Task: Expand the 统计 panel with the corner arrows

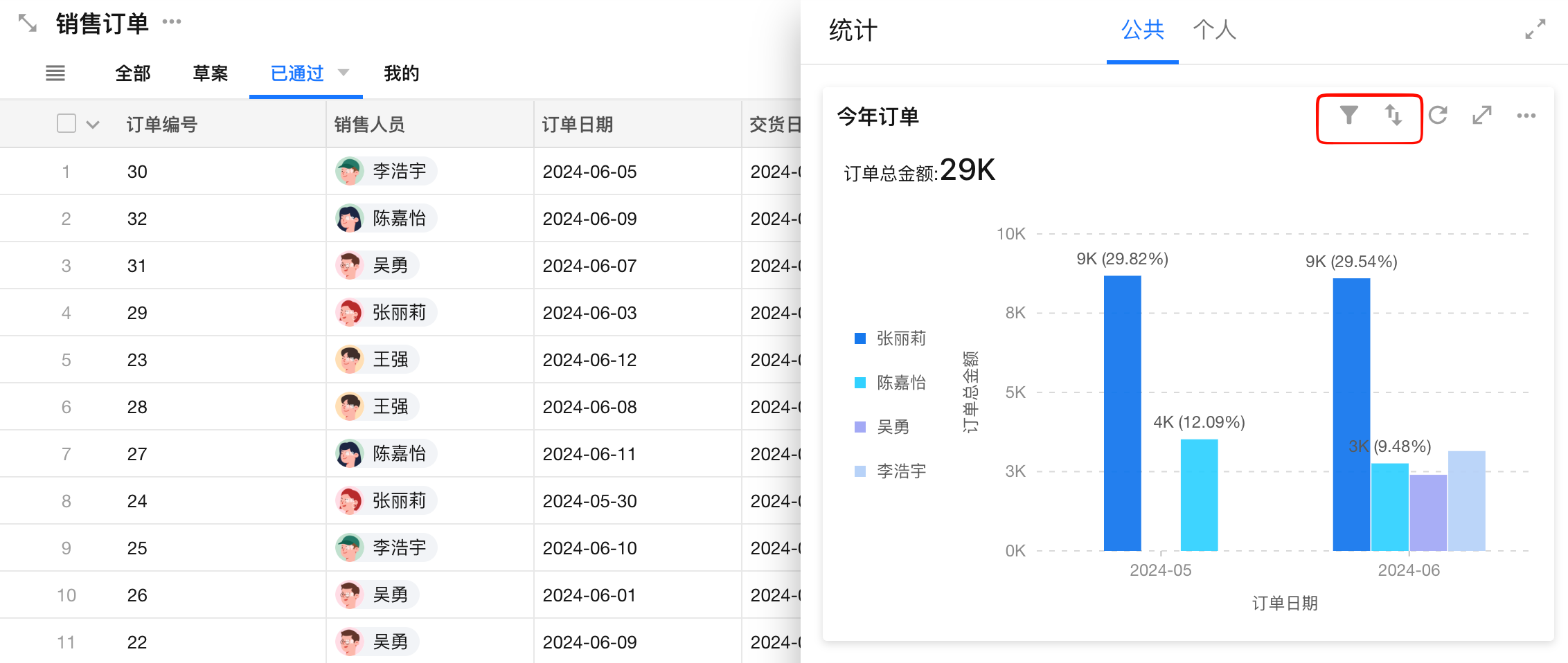Action: (x=1535, y=29)
